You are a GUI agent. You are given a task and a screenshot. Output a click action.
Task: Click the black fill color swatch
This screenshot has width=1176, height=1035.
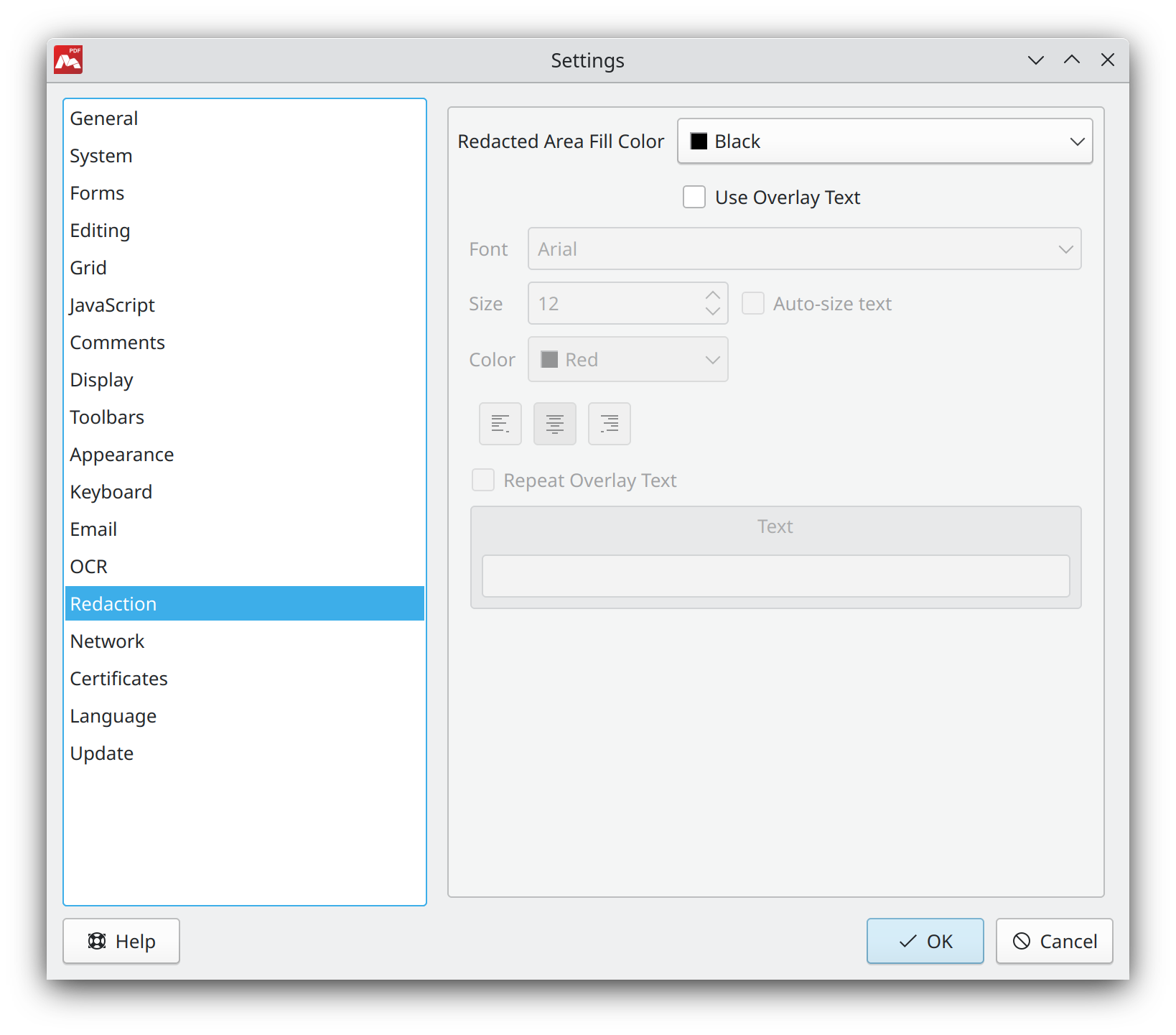[699, 141]
